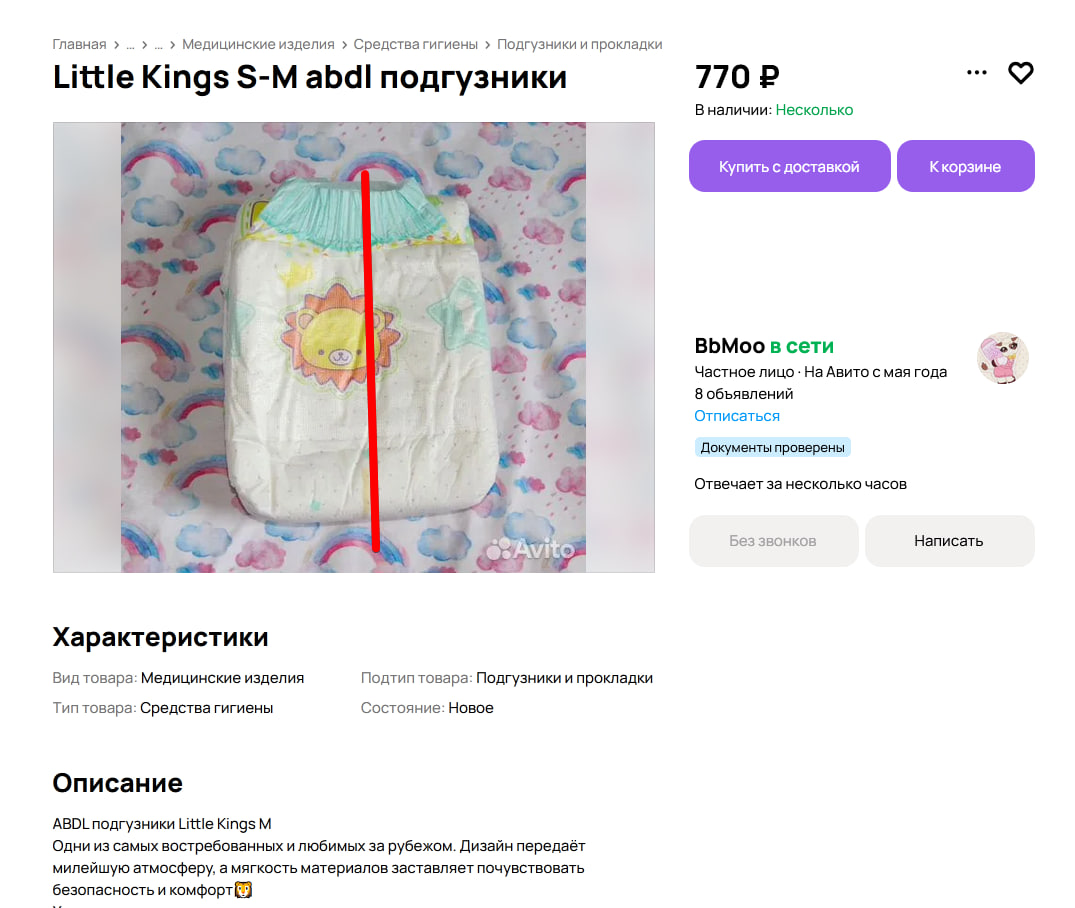This screenshot has width=1075, height=908.
Task: Open 'Подгузники и прокладки' breadcrumb
Action: click(579, 44)
